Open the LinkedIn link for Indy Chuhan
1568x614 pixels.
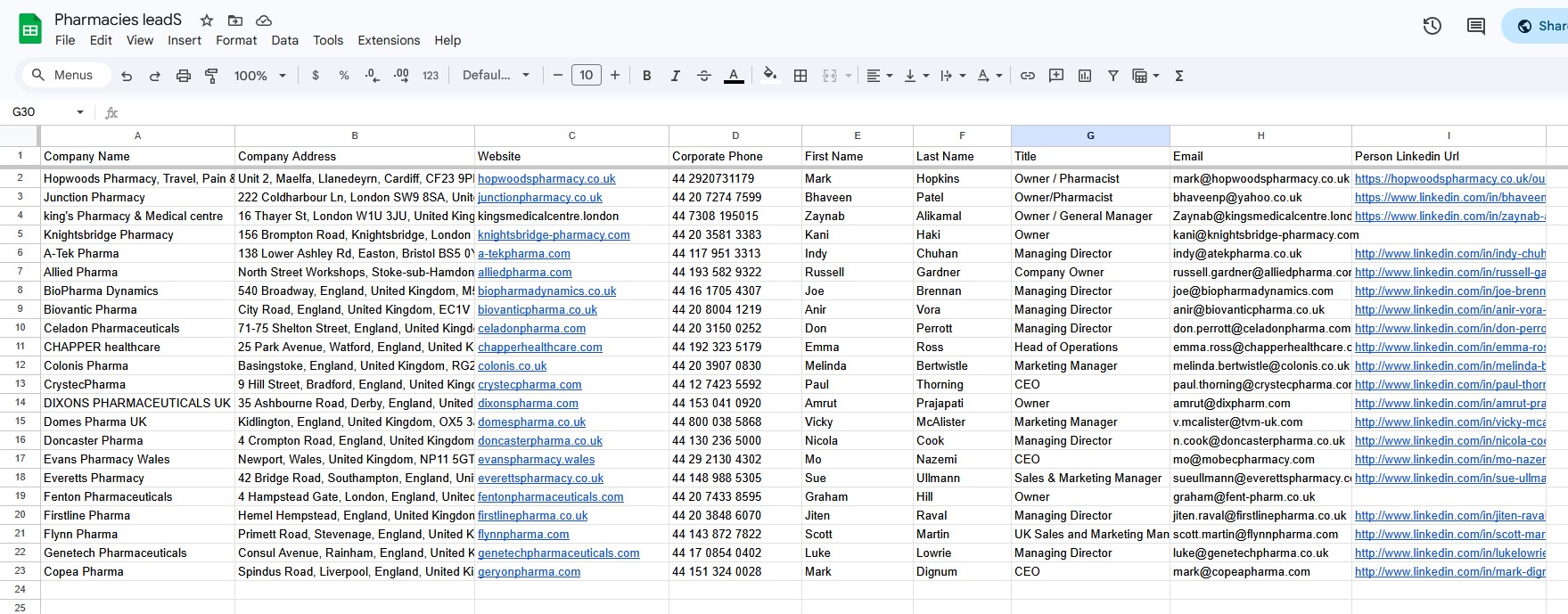[x=1450, y=254]
